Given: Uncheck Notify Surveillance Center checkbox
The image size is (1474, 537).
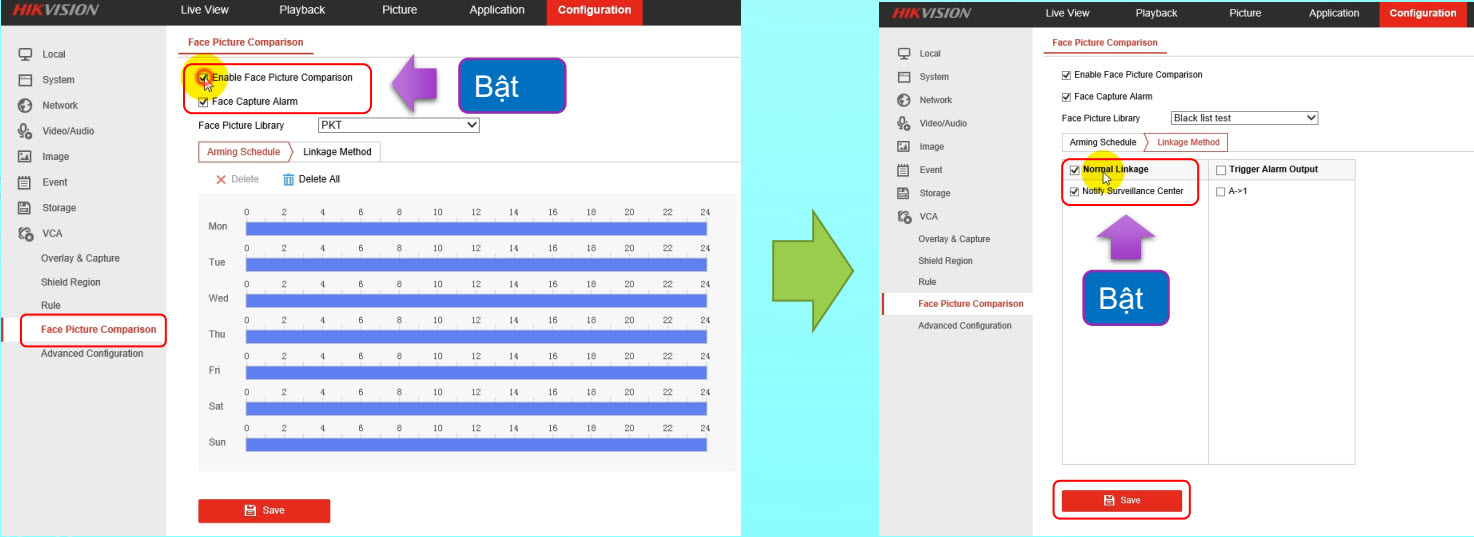Looking at the screenshot, I should (x=1075, y=191).
